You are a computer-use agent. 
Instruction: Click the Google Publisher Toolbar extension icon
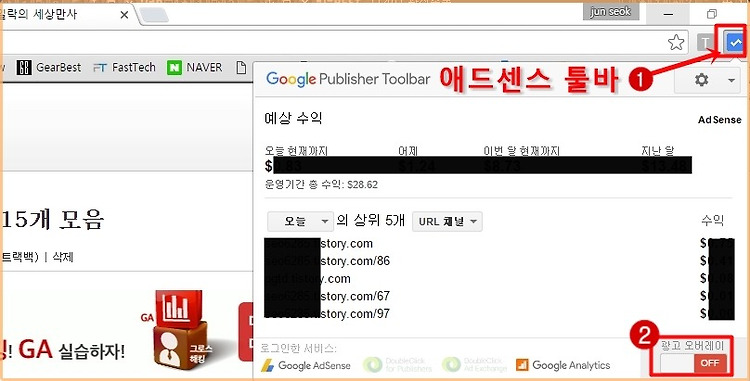point(734,42)
